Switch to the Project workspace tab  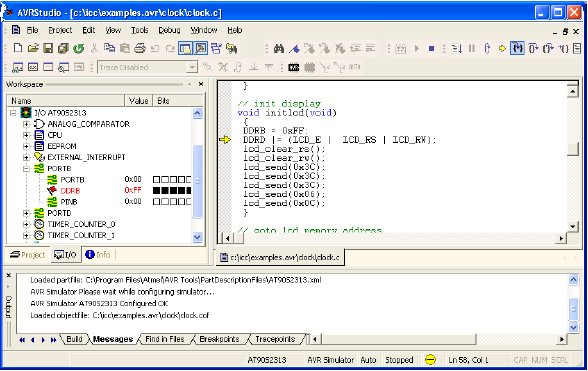28,255
